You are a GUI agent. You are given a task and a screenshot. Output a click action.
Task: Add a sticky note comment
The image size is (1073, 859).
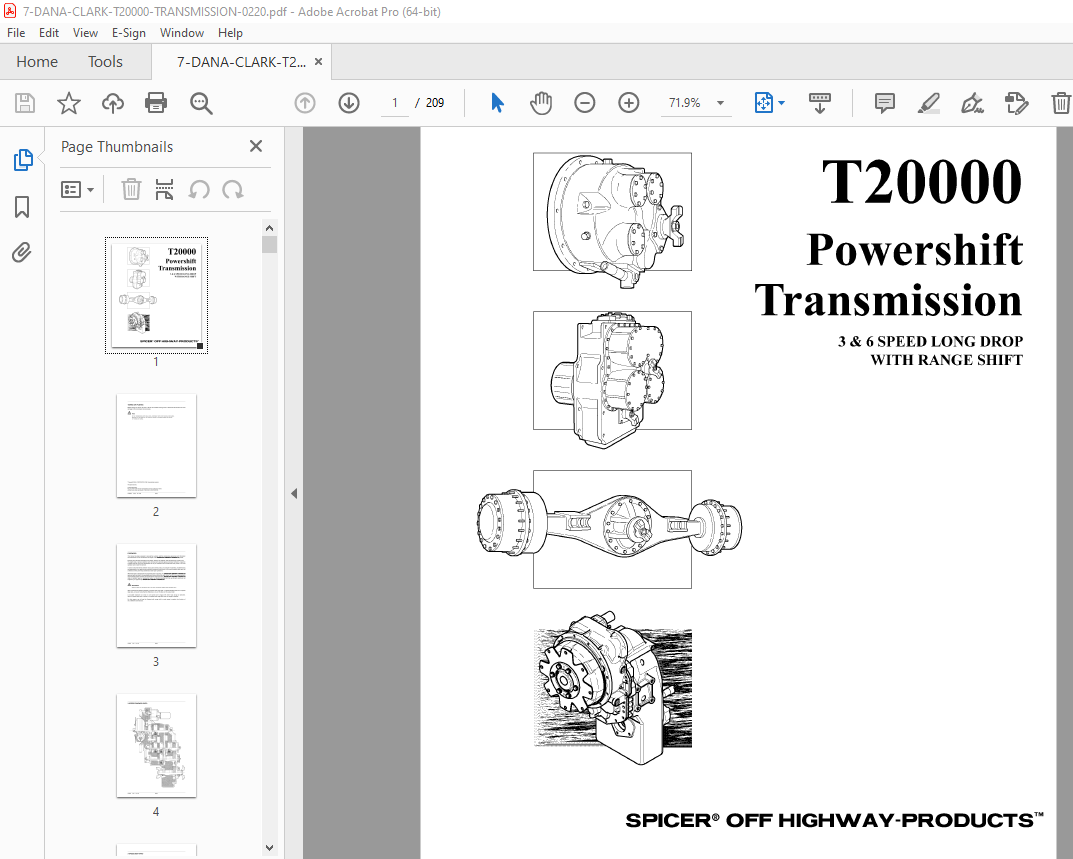(885, 103)
